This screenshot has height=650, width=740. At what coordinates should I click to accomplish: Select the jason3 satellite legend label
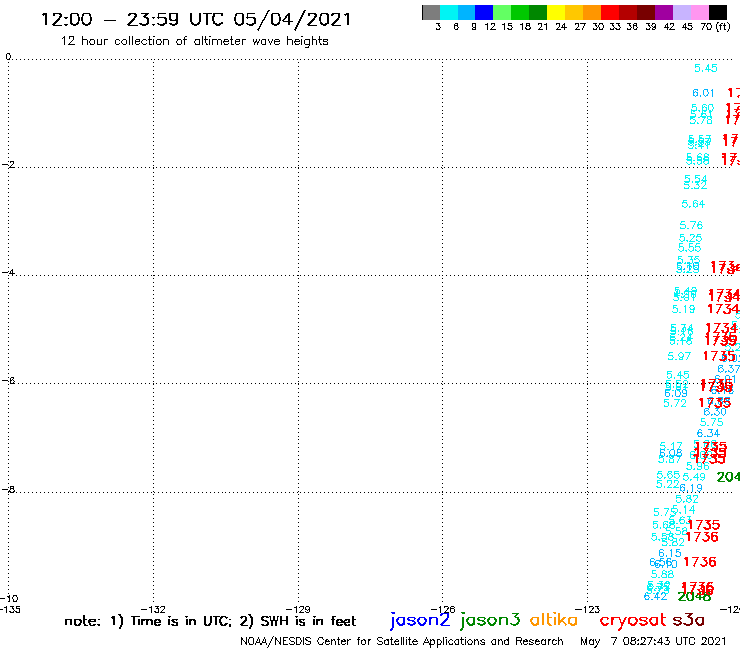pos(490,620)
